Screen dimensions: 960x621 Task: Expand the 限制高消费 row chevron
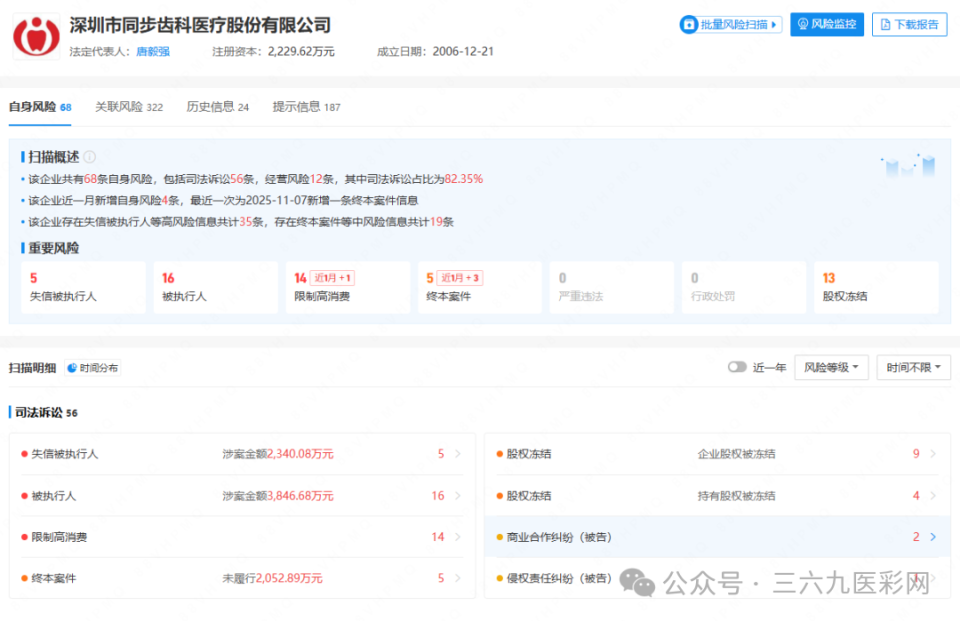pyautogui.click(x=457, y=536)
